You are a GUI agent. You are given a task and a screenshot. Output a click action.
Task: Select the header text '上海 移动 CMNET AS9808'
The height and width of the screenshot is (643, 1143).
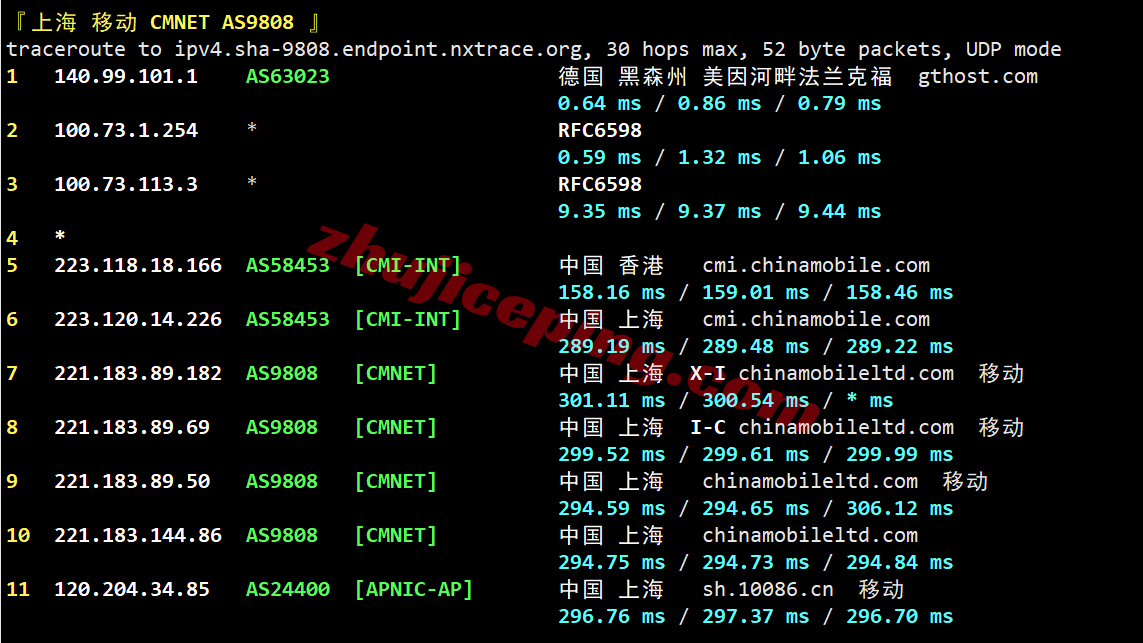[x=162, y=23]
